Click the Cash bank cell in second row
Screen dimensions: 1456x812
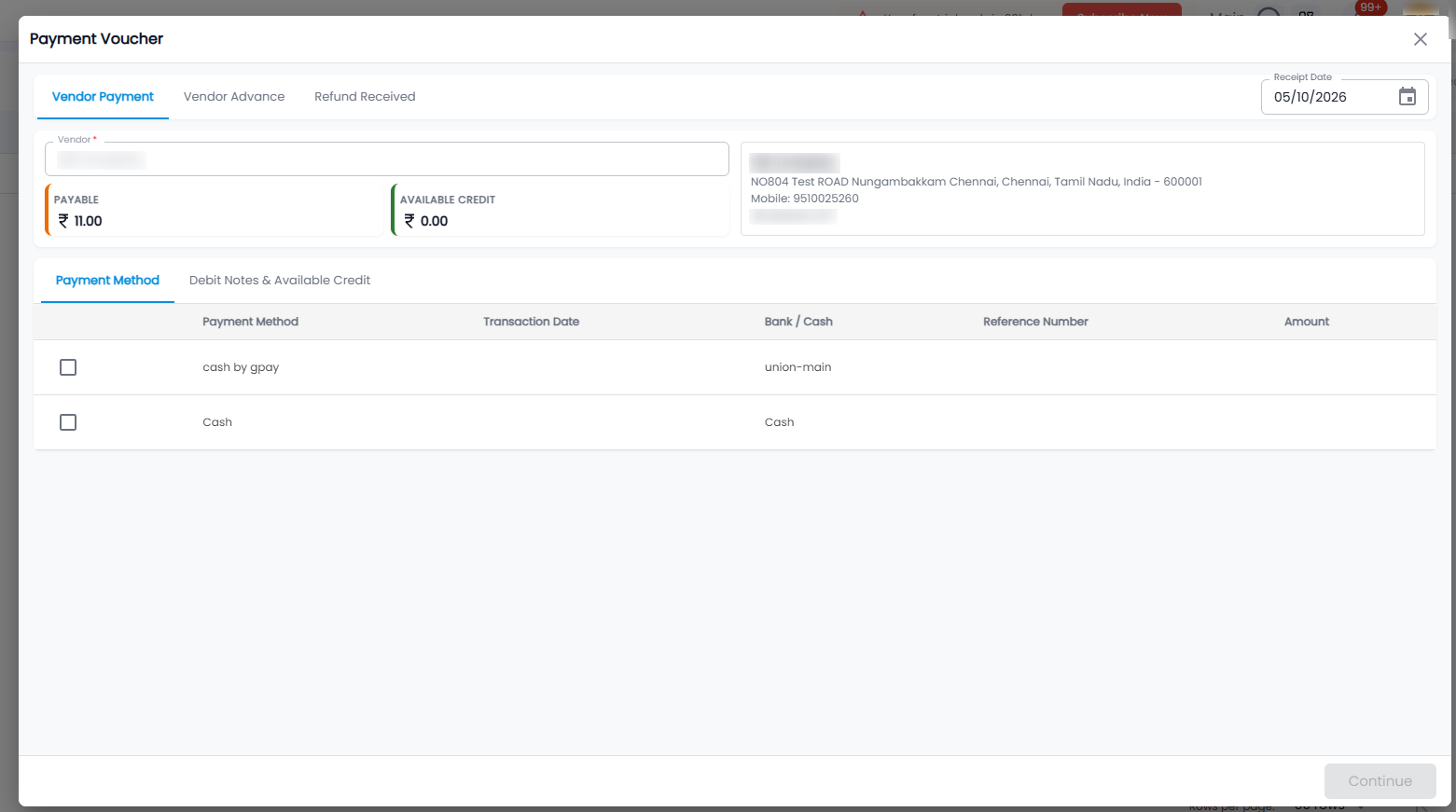[779, 422]
